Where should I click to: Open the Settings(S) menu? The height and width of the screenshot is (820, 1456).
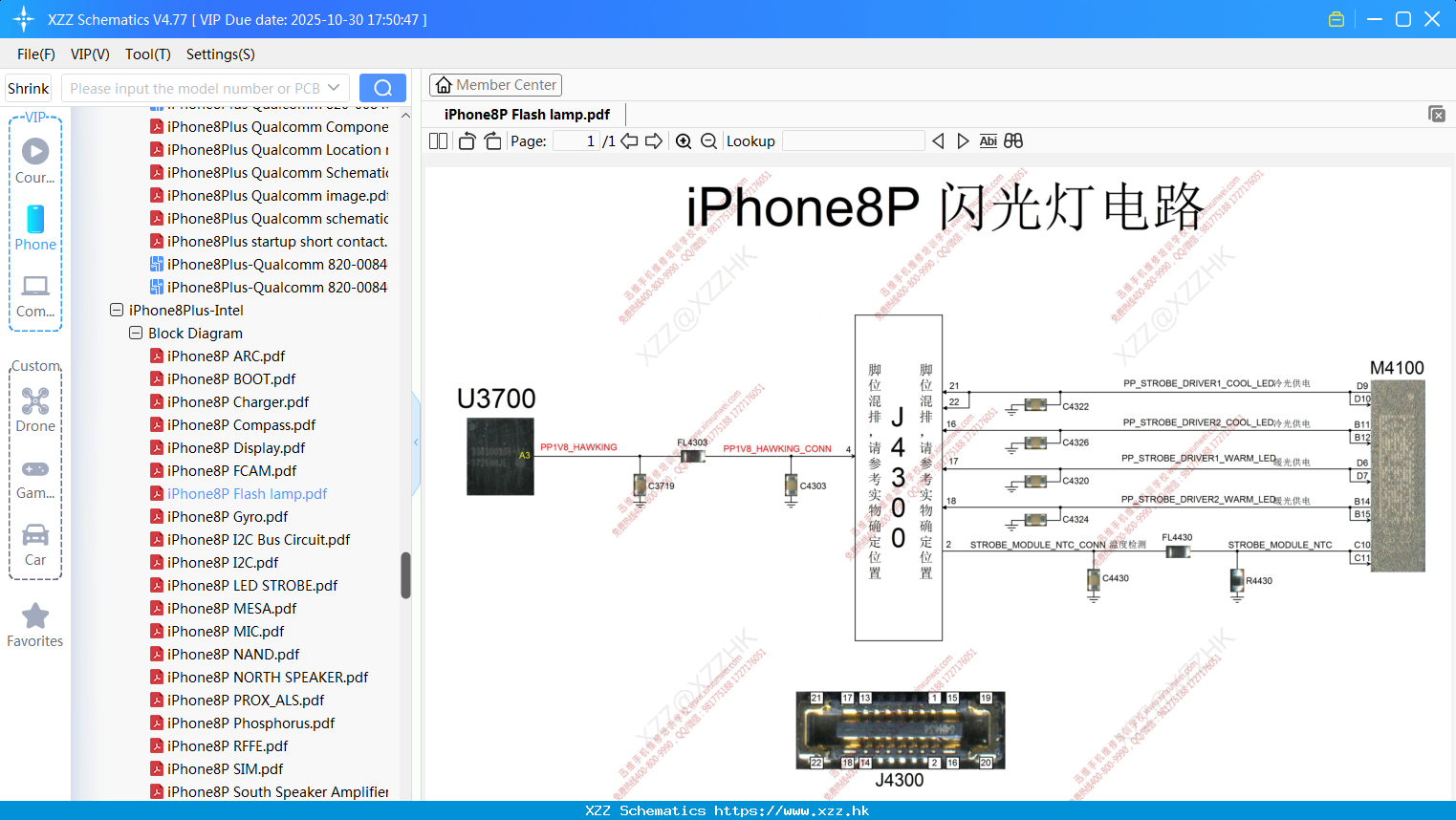221,54
